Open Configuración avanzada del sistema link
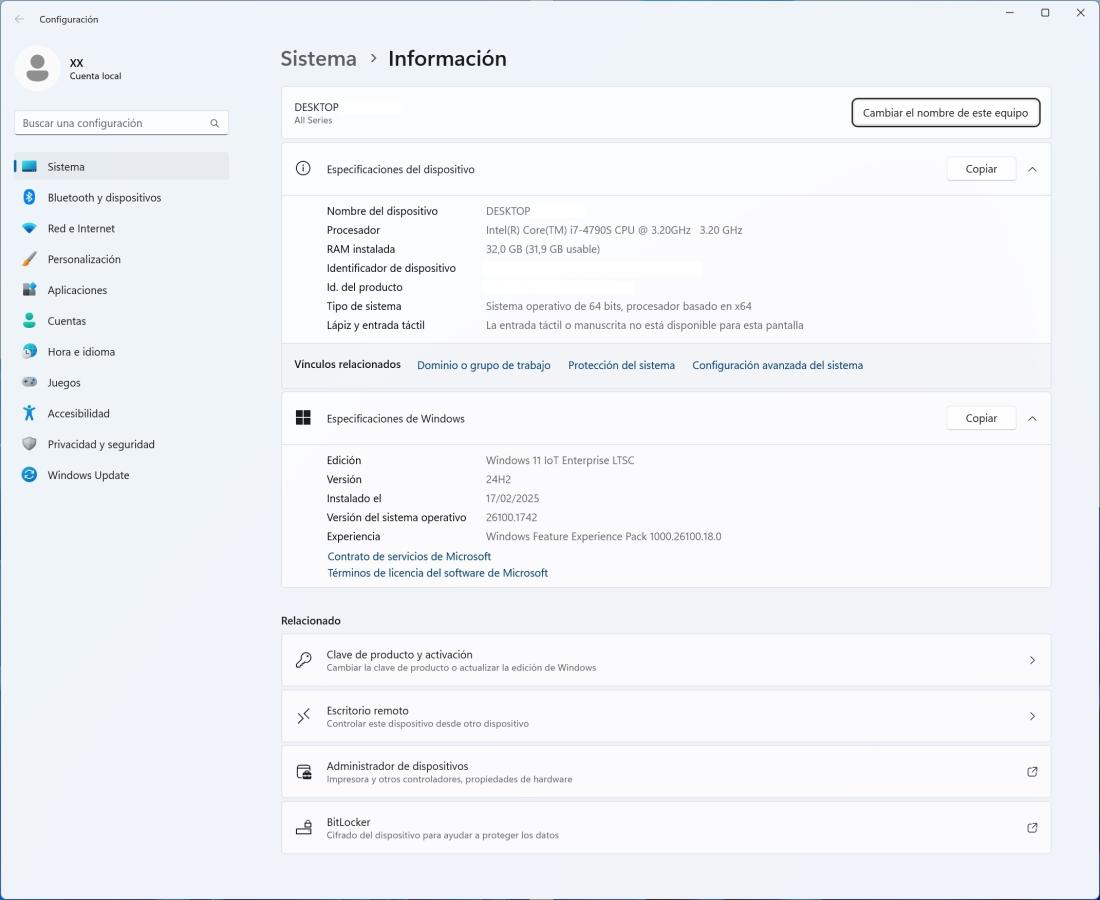This screenshot has width=1100, height=900. (x=777, y=366)
